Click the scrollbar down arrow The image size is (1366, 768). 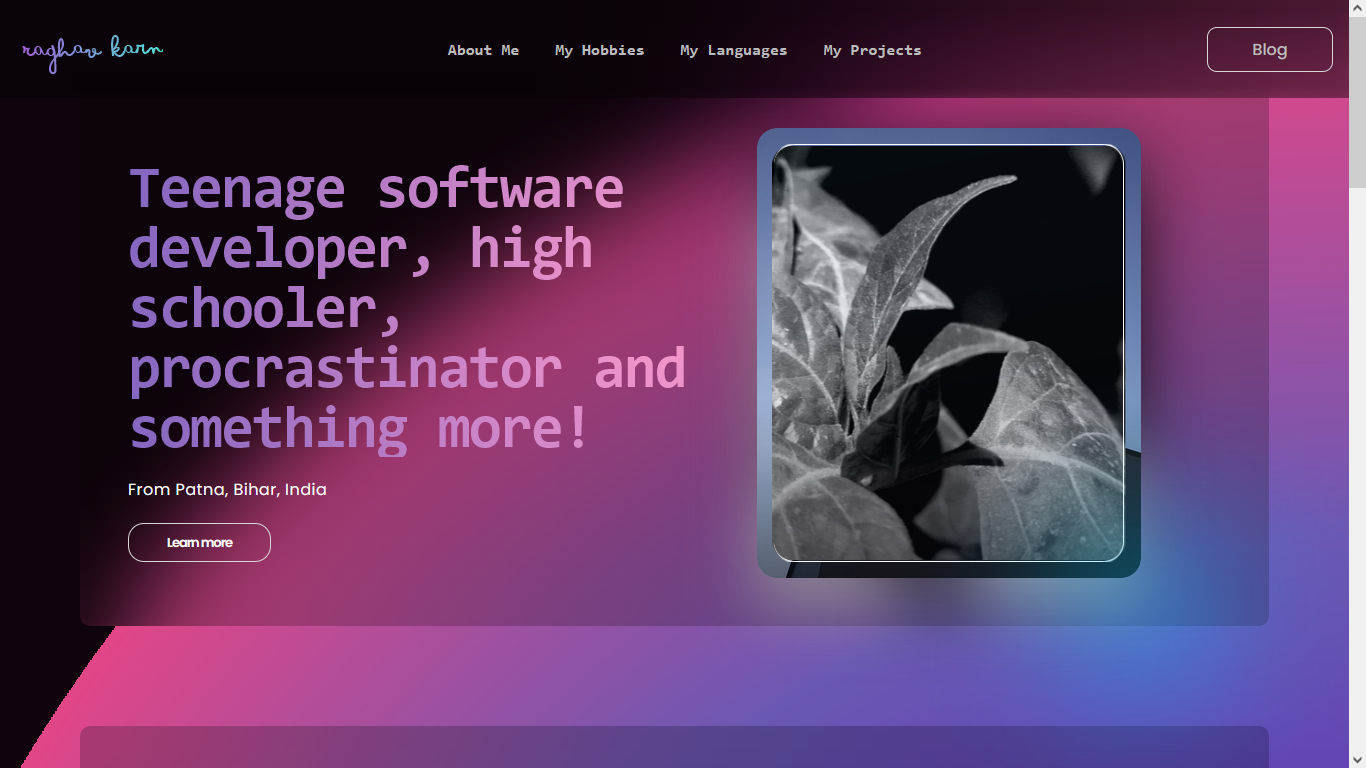pos(1357,760)
